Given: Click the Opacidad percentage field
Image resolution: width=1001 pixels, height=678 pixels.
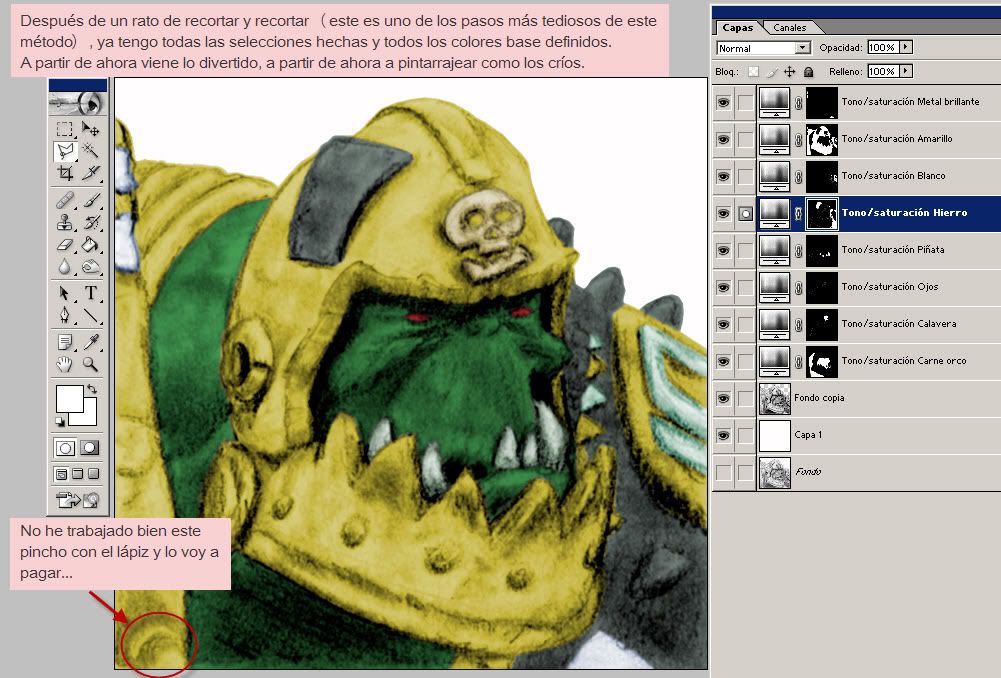Looking at the screenshot, I should [x=883, y=47].
